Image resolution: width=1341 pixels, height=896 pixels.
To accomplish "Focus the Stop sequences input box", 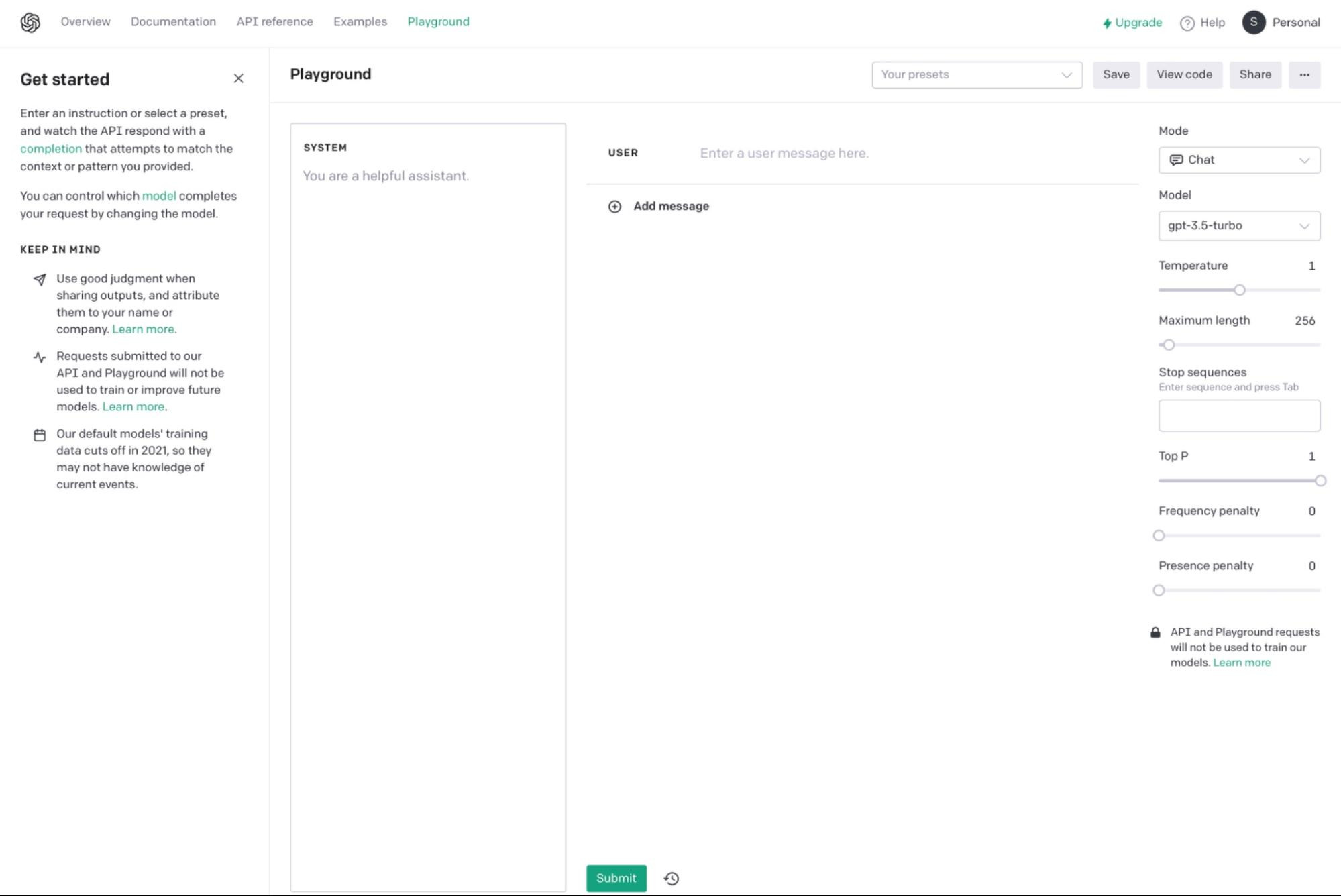I will [1239, 416].
